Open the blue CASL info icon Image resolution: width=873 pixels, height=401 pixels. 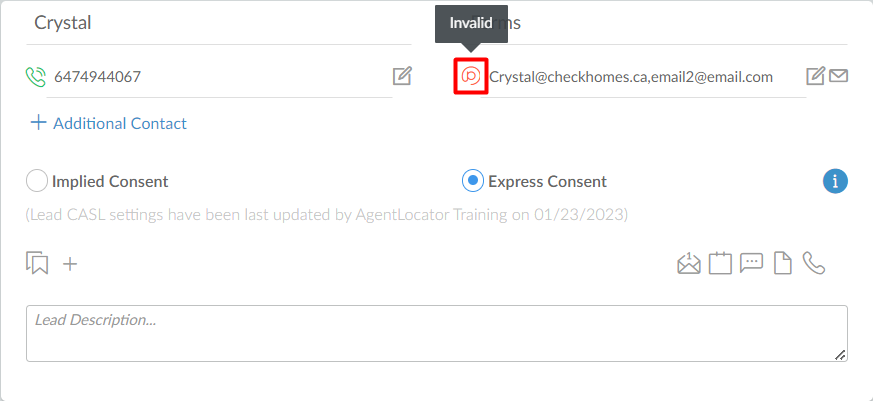pyautogui.click(x=835, y=181)
